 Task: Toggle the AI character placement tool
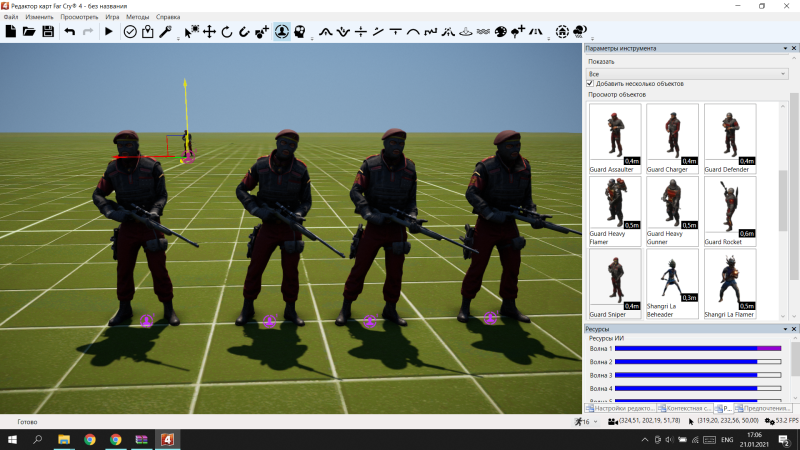click(282, 32)
